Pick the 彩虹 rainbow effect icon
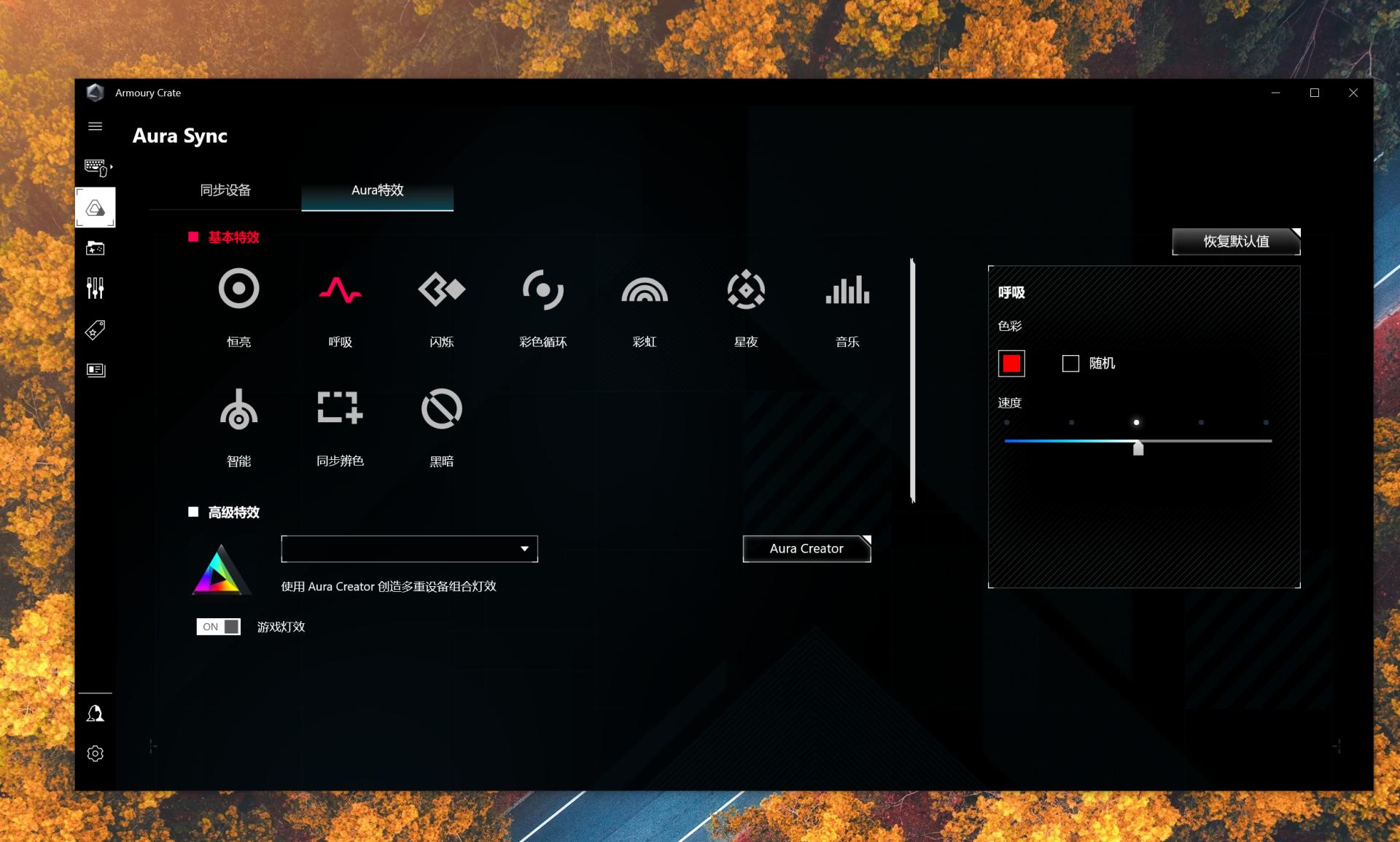 (644, 289)
